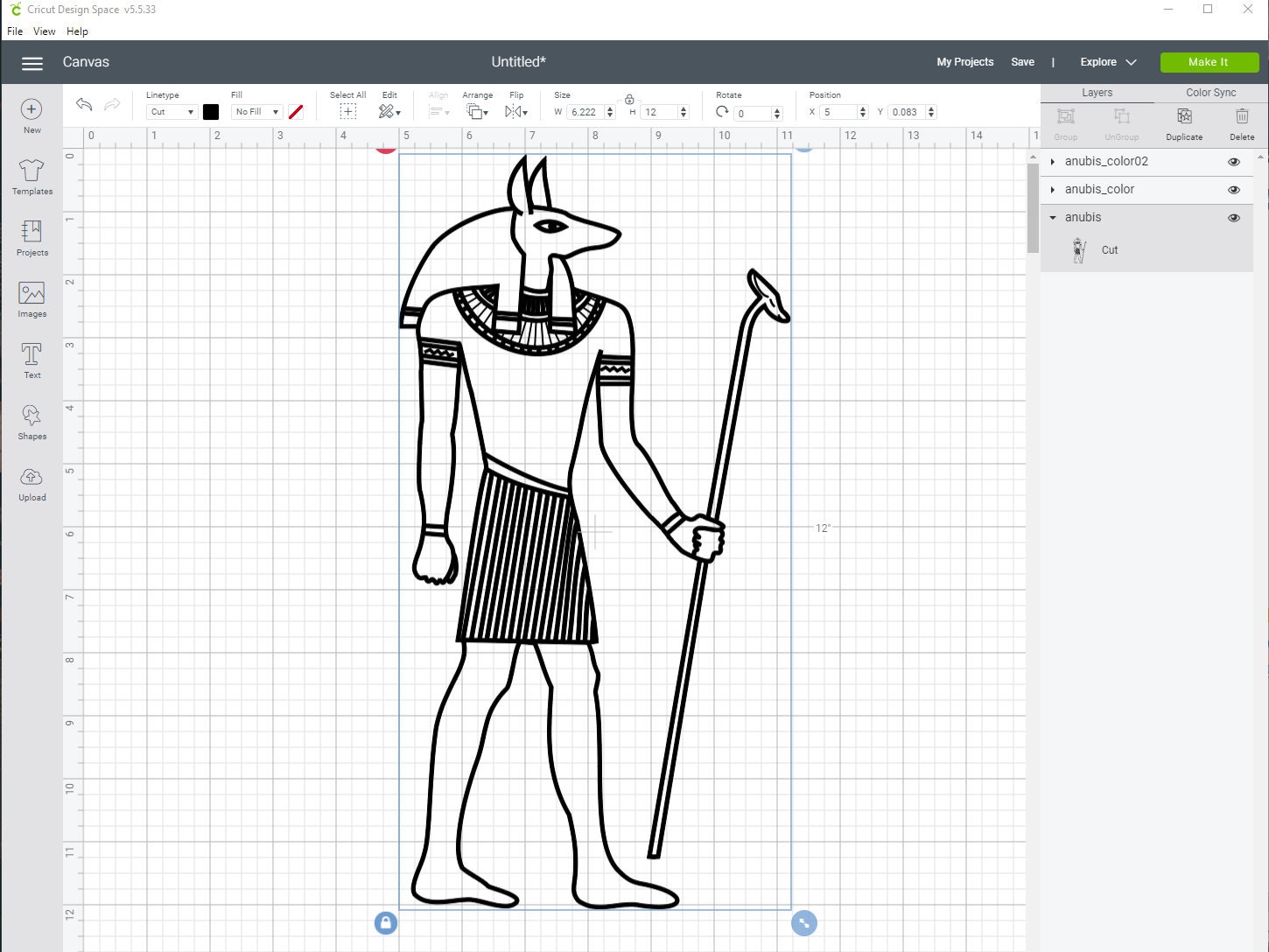1269x952 pixels.
Task: Open the Fill No Fill dropdown
Action: (256, 112)
